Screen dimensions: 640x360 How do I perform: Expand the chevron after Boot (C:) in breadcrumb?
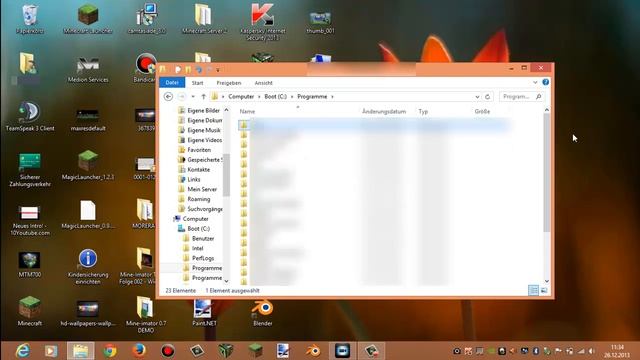click(292, 97)
